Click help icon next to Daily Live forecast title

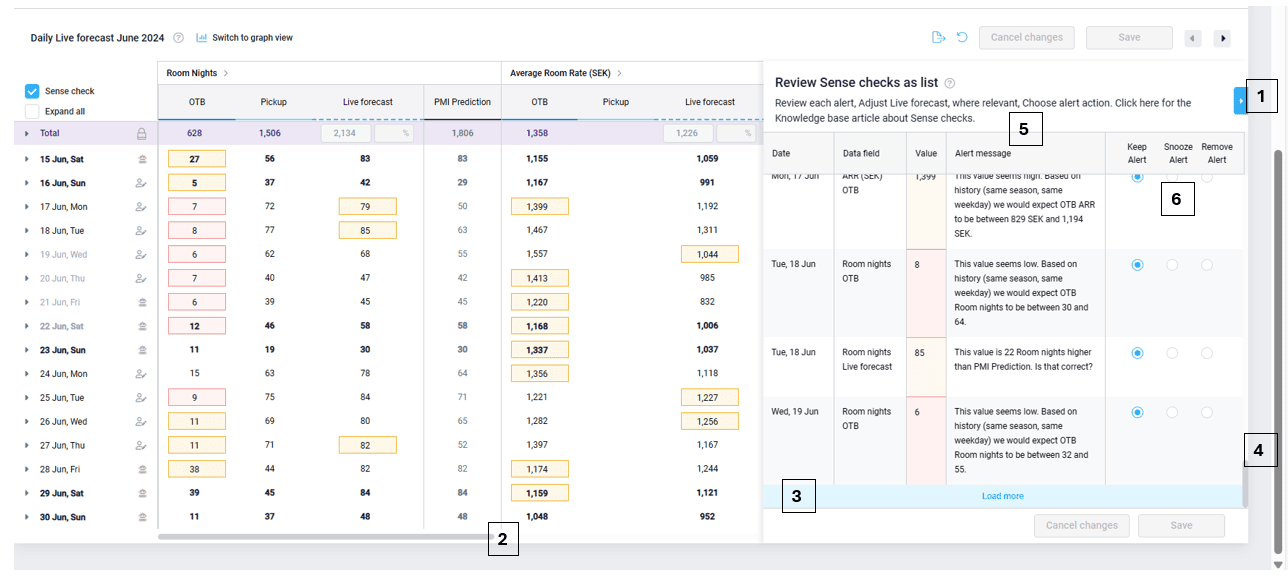(x=178, y=38)
